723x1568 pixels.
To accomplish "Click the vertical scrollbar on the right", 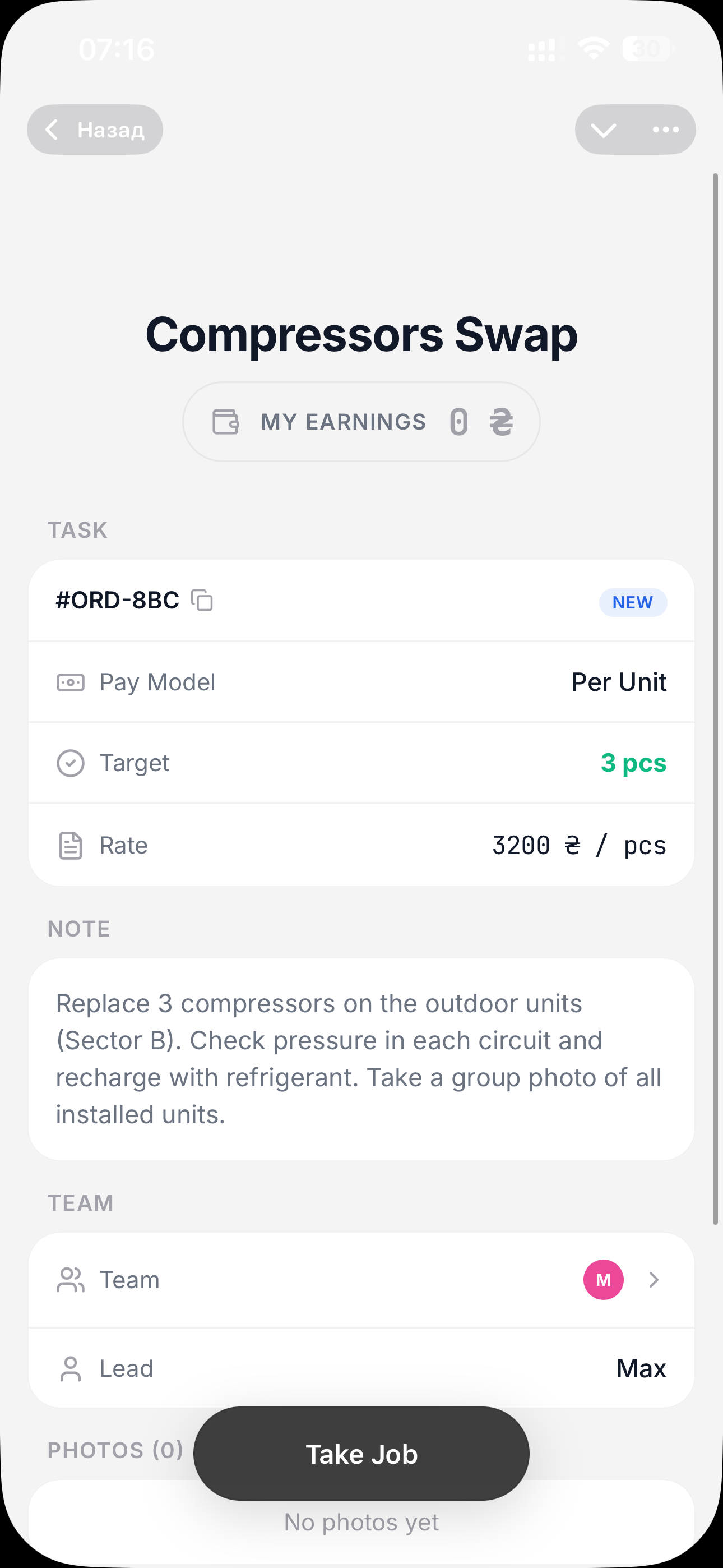I will [716, 699].
